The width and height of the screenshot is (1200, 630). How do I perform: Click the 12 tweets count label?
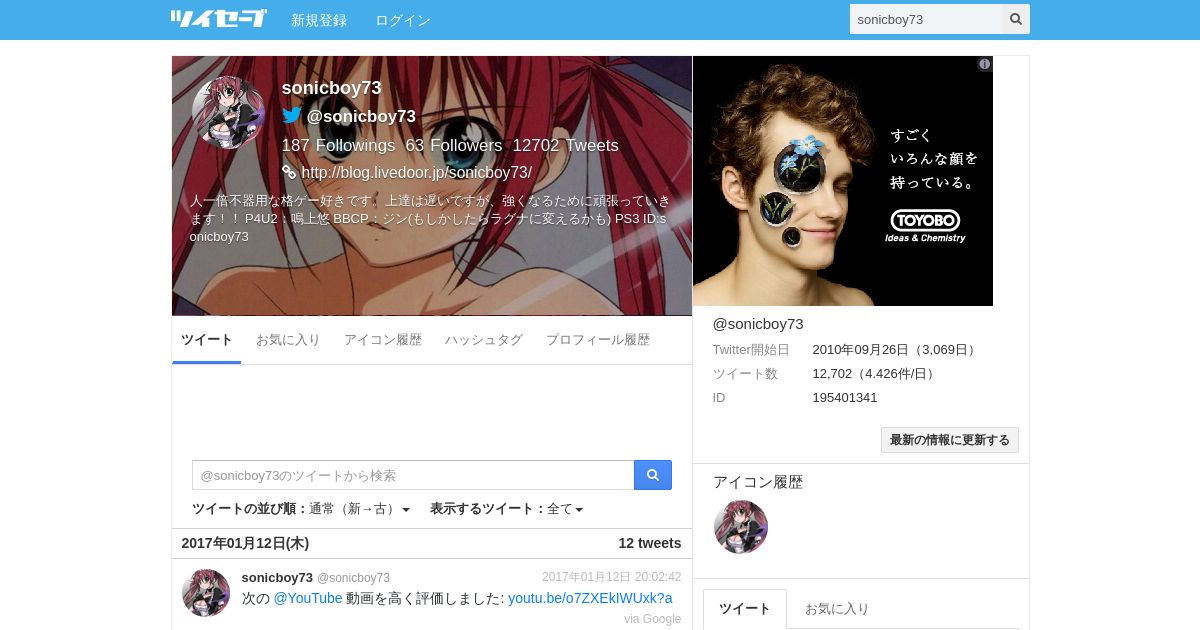coord(650,543)
